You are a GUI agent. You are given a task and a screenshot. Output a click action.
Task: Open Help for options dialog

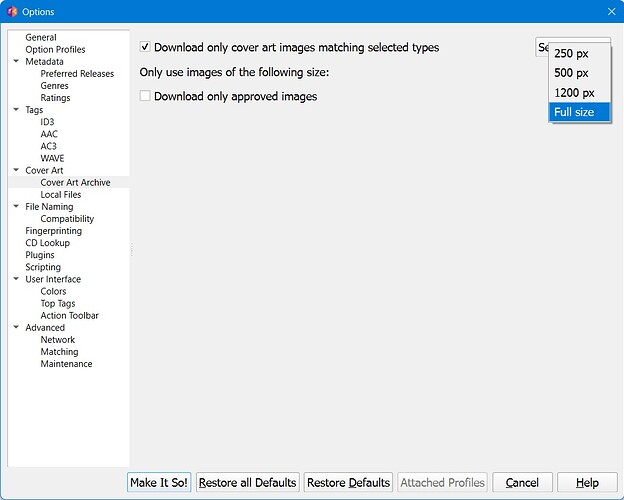click(x=587, y=482)
